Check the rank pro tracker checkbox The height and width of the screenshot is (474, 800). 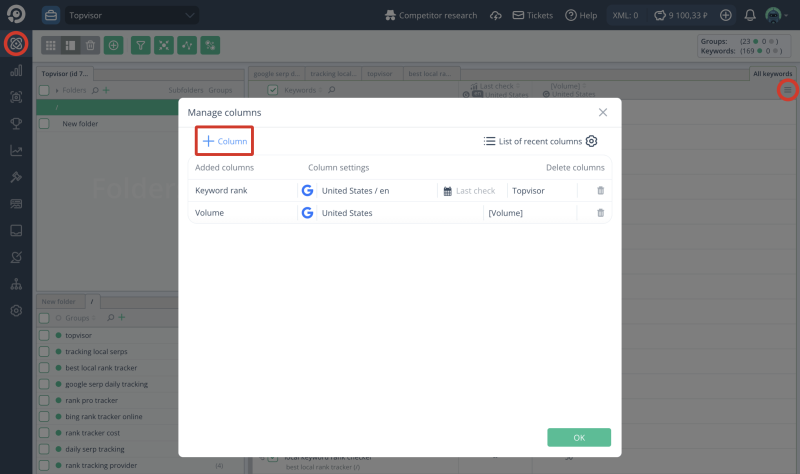[44, 401]
